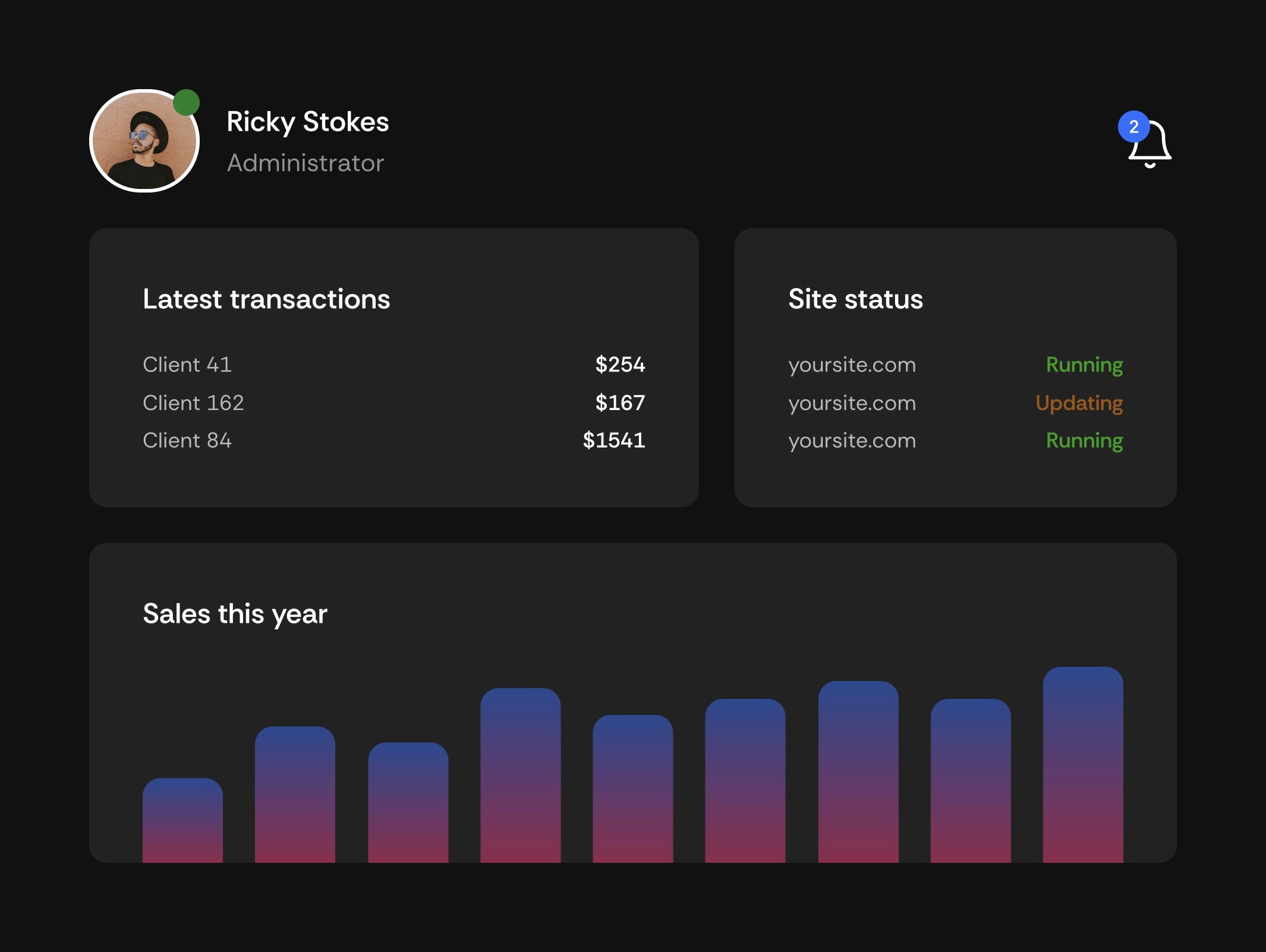Click the Updating site status

tap(1078, 403)
